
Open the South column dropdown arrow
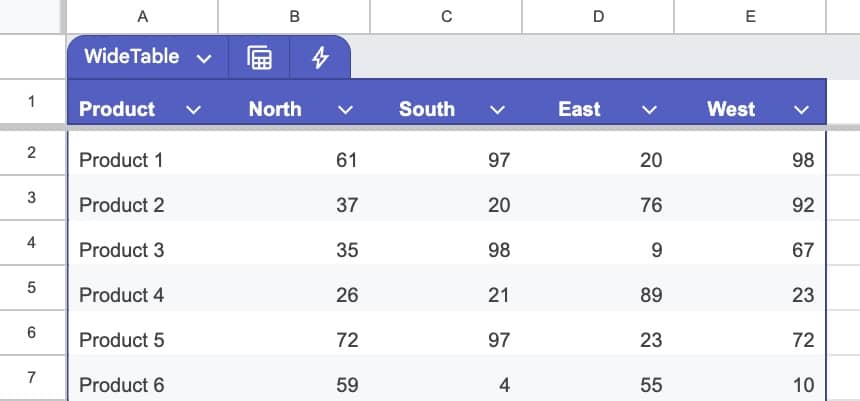click(x=497, y=110)
